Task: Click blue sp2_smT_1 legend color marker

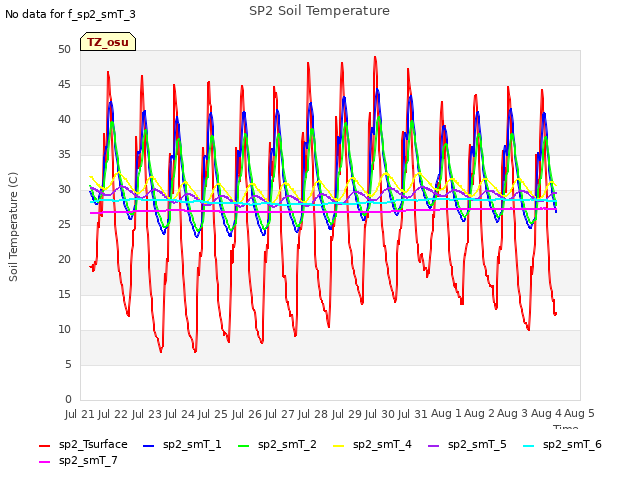Action: 149,446
